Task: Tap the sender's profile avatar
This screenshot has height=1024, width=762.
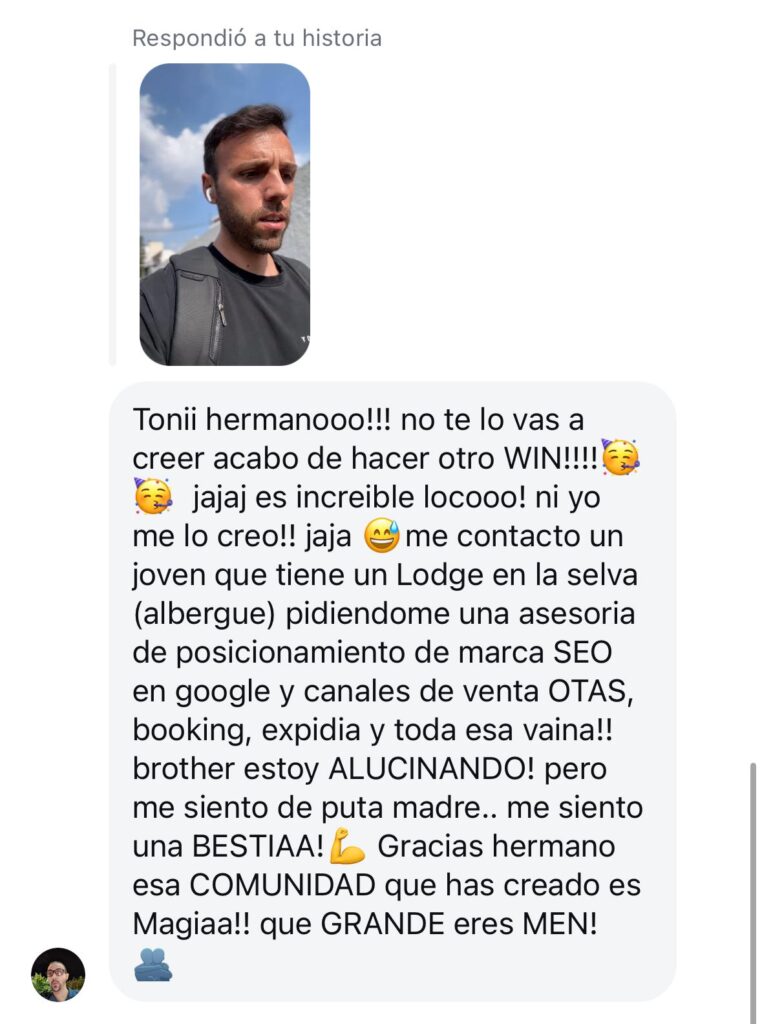Action: point(58,974)
